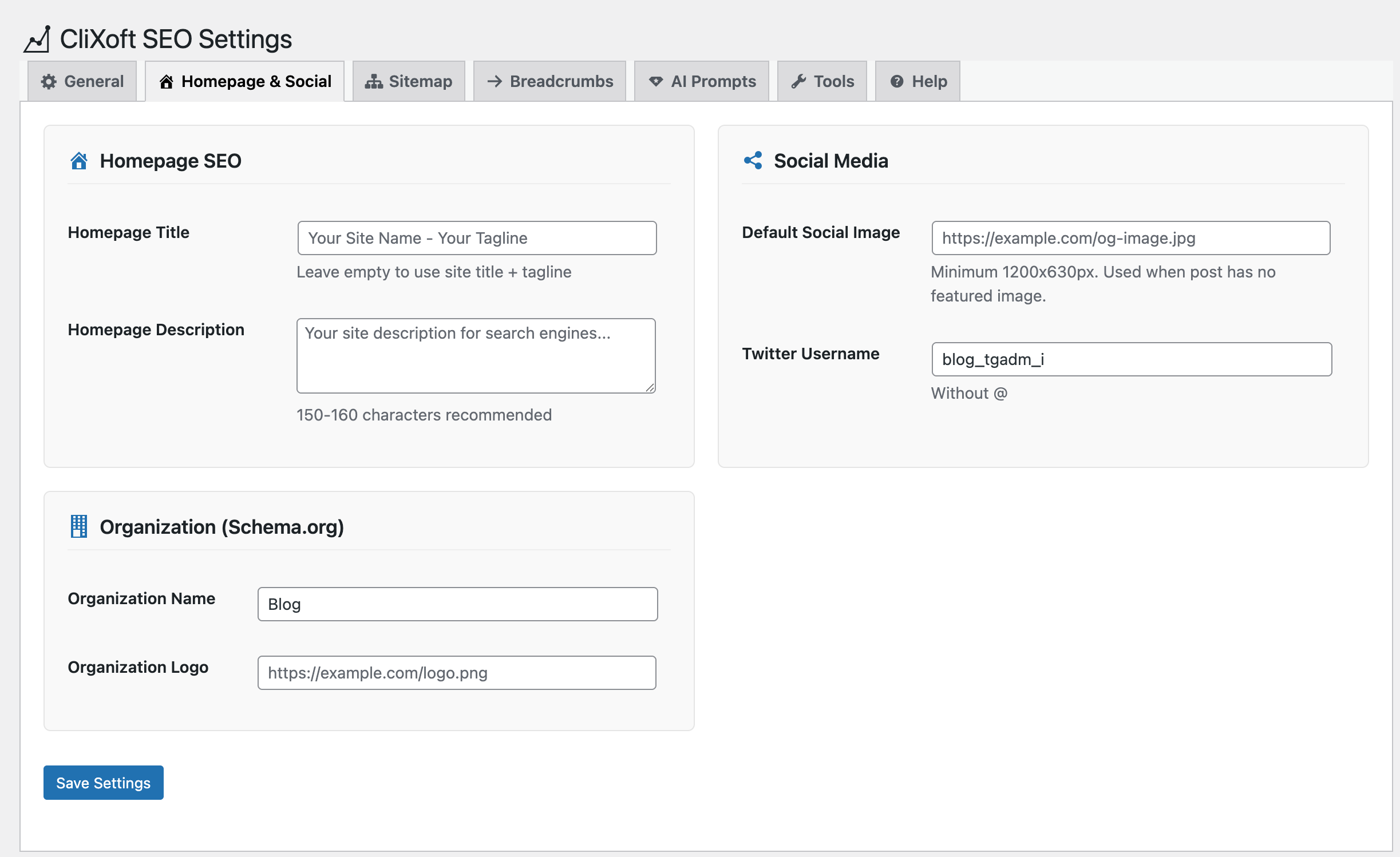Image resolution: width=1400 pixels, height=857 pixels.
Task: Click the question mark Help icon
Action: click(x=897, y=82)
